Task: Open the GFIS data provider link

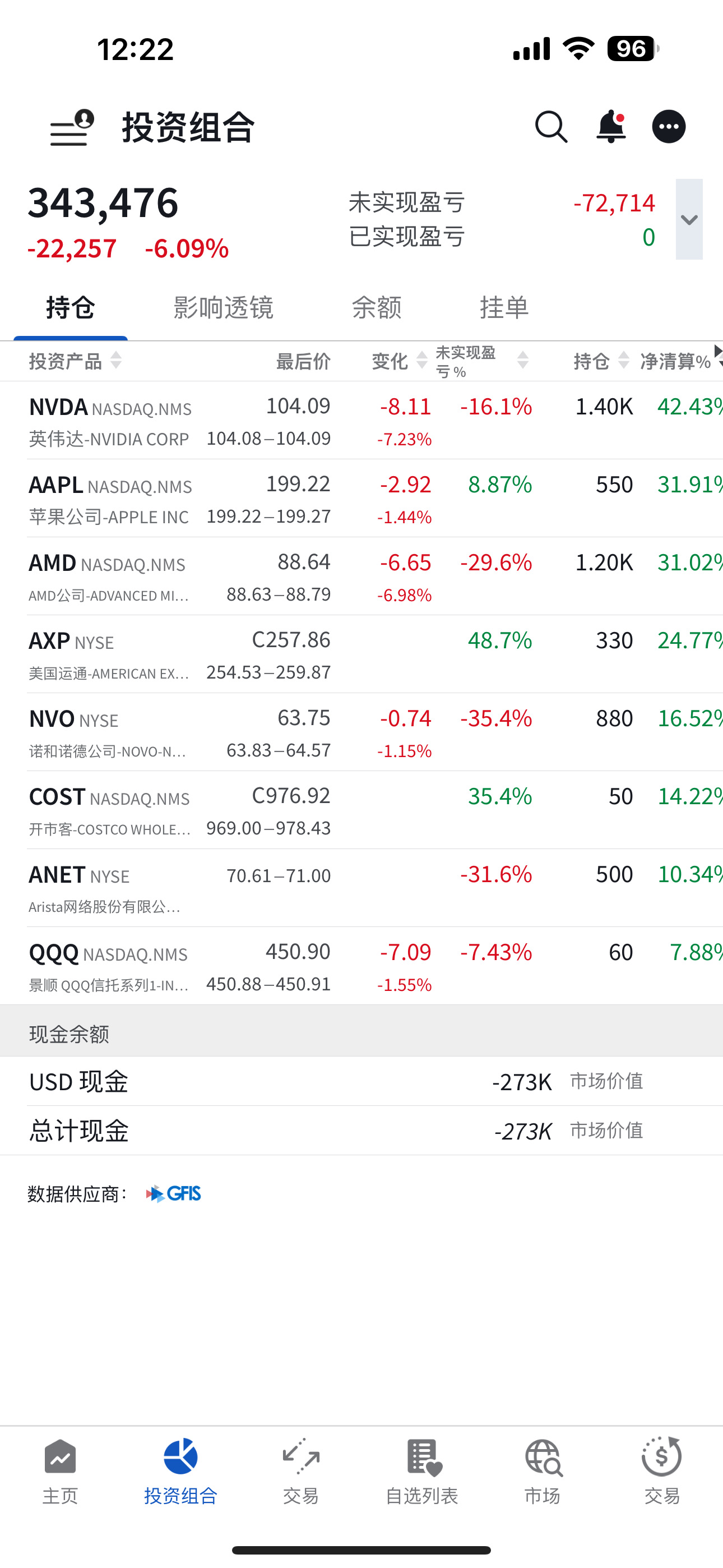Action: (x=174, y=1193)
